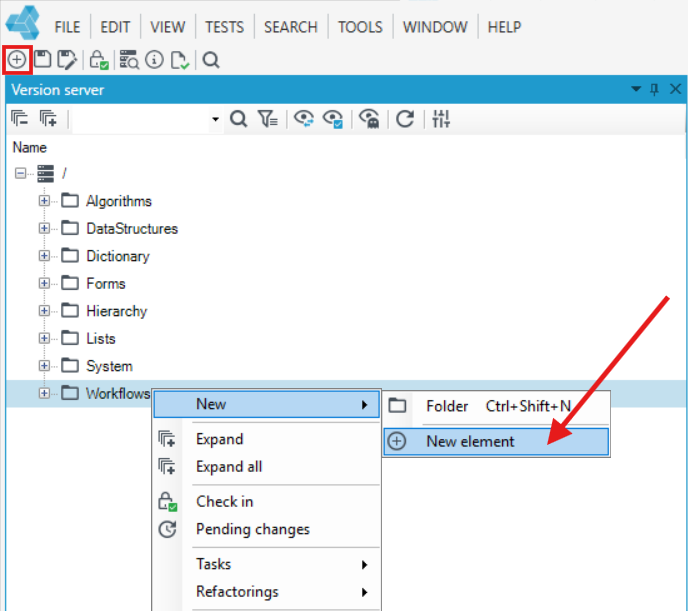Click the application logo icon

pos(23,23)
